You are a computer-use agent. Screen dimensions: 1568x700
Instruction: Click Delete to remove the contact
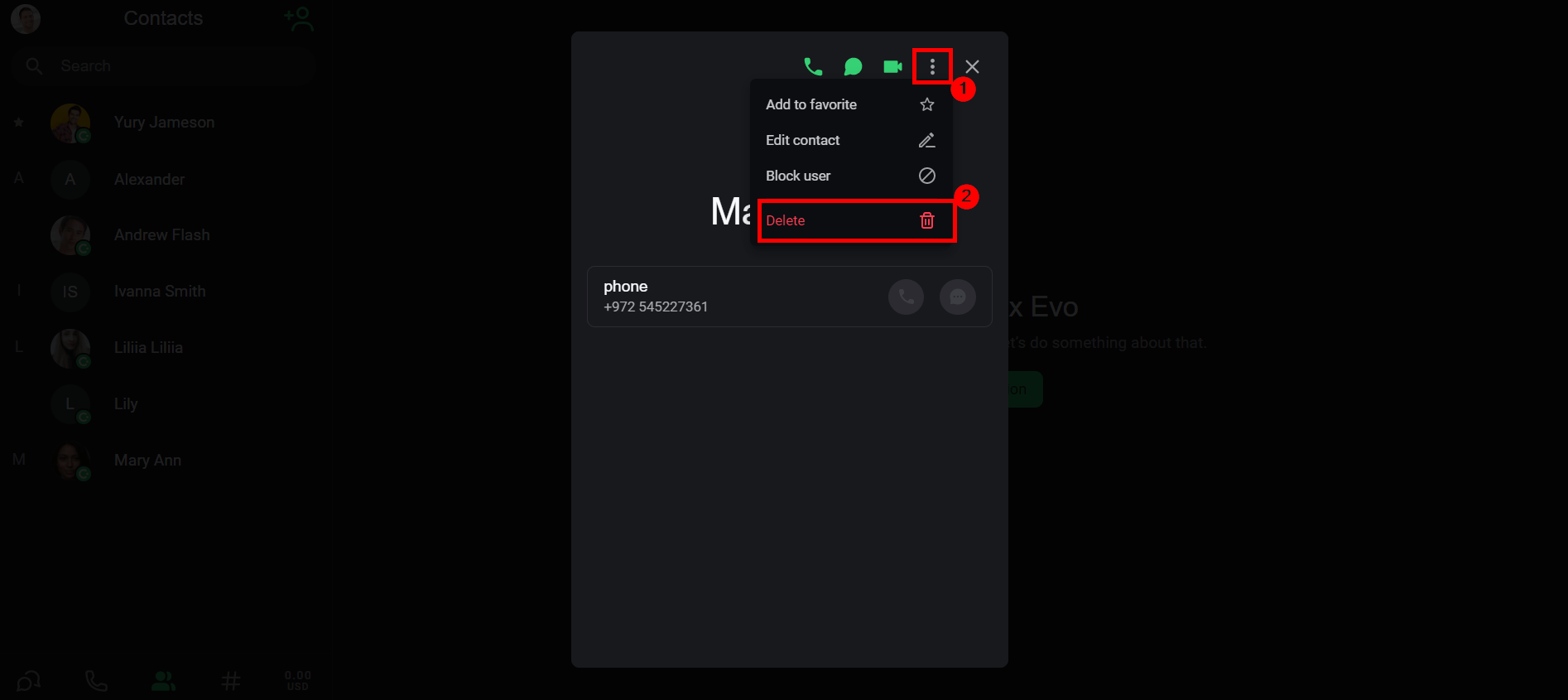click(x=856, y=220)
